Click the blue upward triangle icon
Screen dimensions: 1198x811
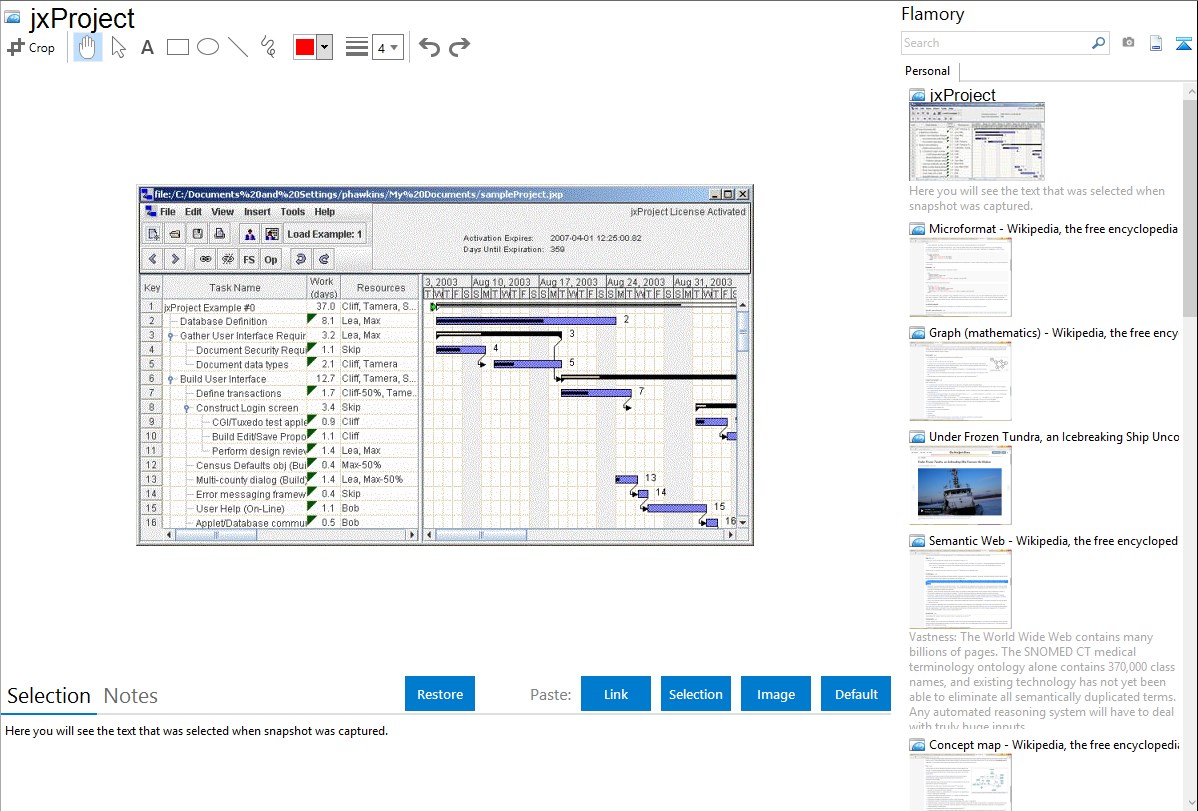[x=1183, y=43]
